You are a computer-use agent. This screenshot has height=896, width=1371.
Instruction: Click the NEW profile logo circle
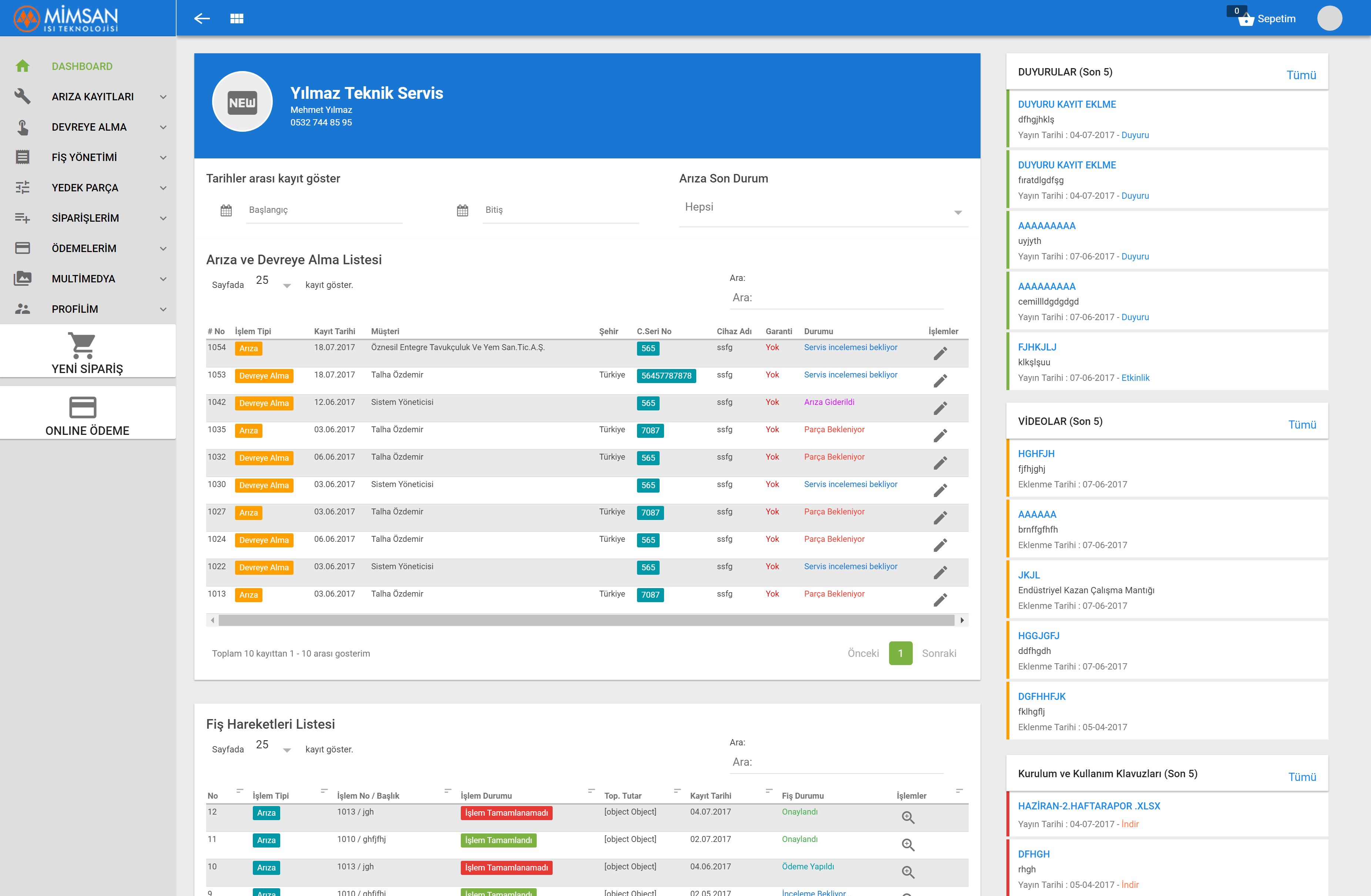[x=242, y=102]
